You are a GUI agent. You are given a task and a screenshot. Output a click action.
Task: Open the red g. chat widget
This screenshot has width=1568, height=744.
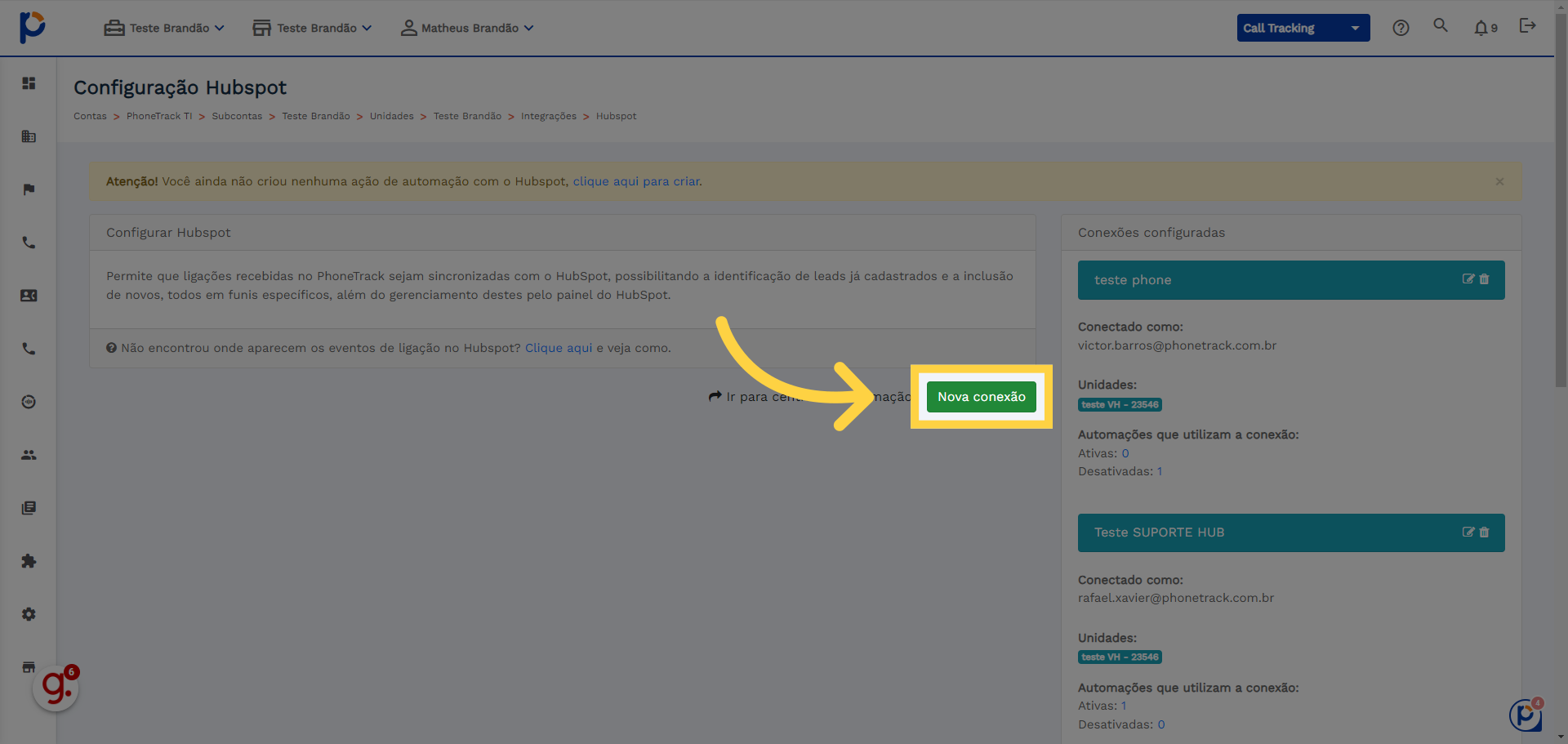click(56, 688)
